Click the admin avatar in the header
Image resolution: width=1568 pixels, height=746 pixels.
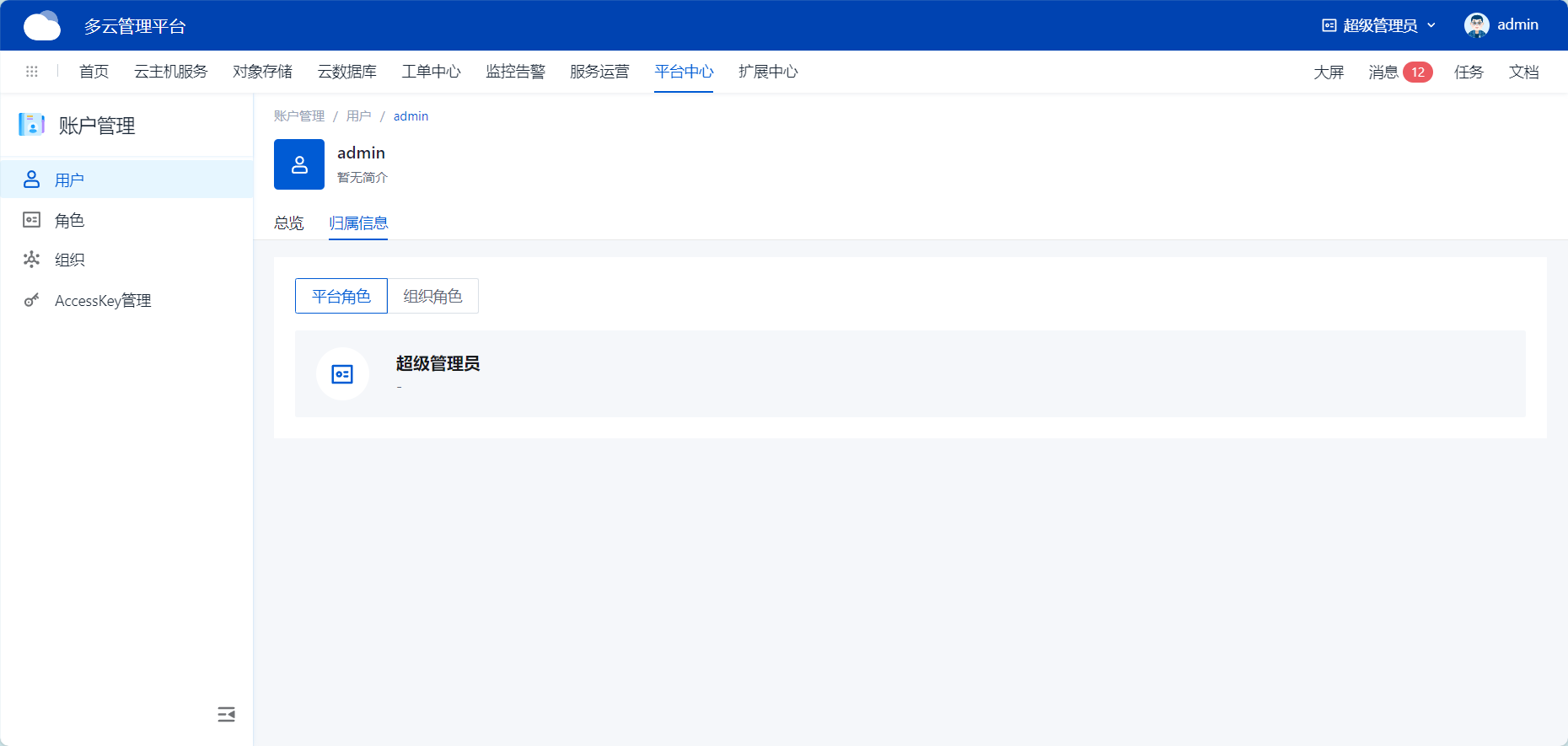(x=1476, y=25)
